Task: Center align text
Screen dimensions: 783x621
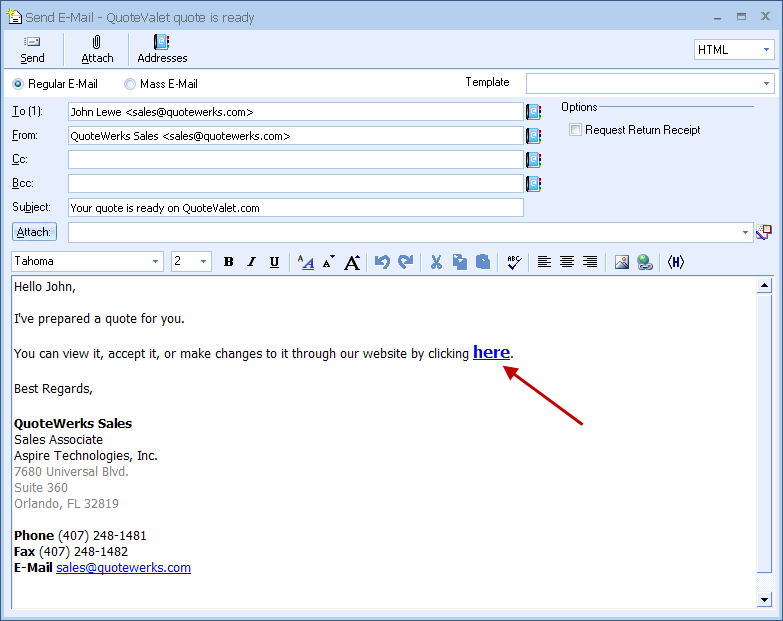Action: [x=567, y=262]
